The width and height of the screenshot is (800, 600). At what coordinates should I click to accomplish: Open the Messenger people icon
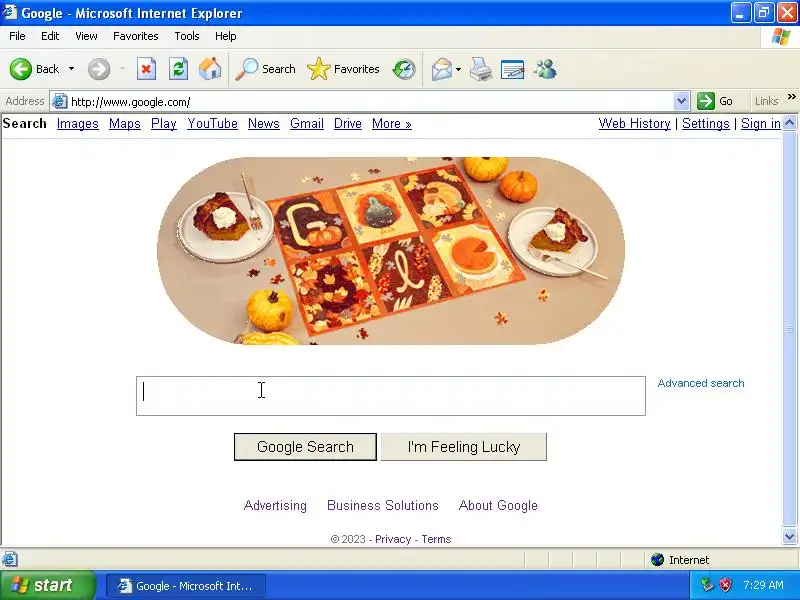[545, 69]
